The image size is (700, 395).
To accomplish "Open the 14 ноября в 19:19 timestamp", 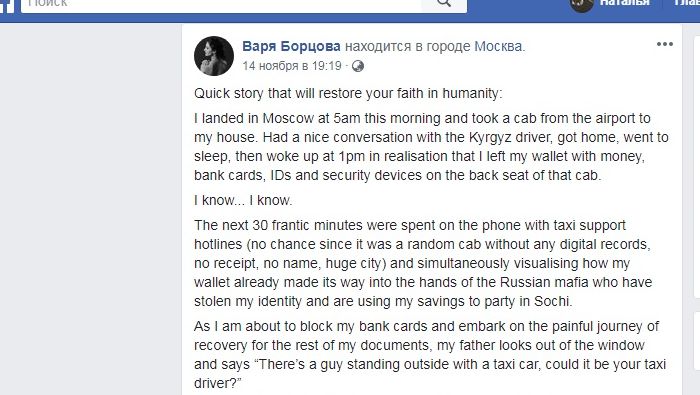I will click(292, 66).
